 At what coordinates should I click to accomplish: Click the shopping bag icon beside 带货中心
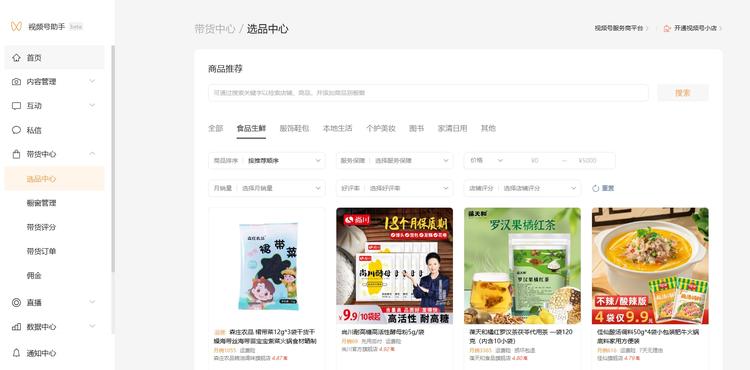16,154
